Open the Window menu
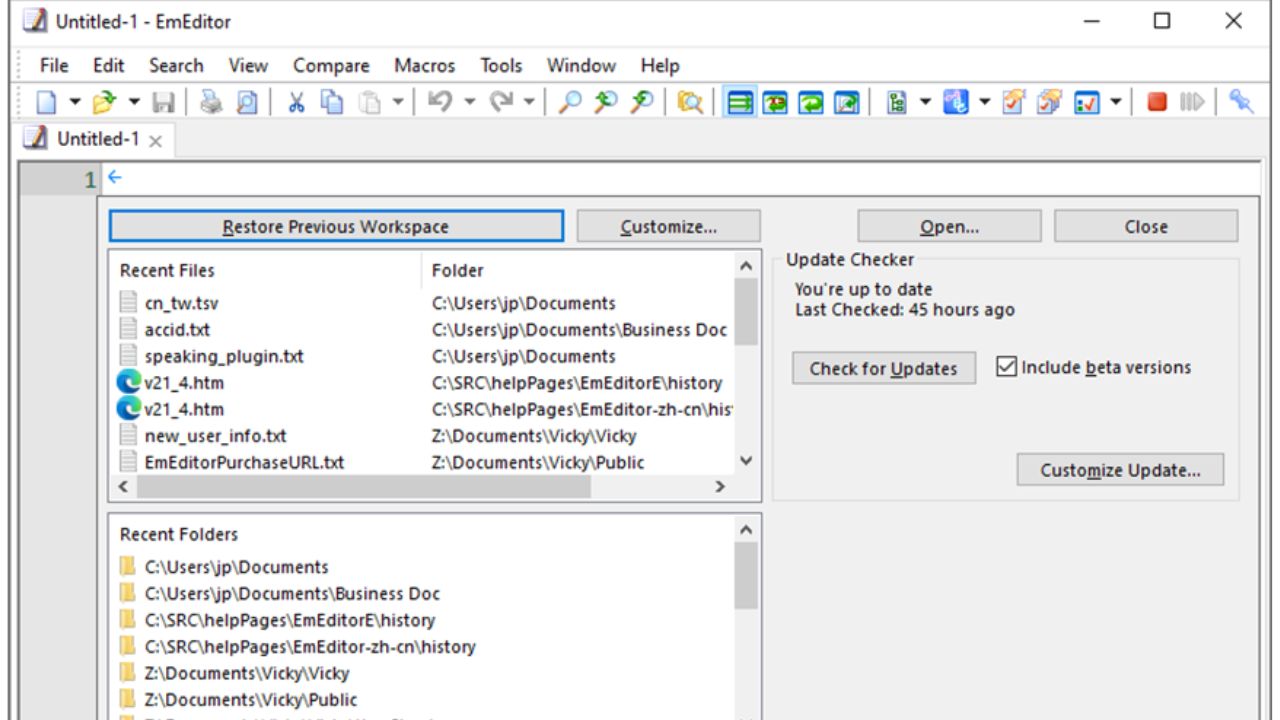 tap(581, 65)
